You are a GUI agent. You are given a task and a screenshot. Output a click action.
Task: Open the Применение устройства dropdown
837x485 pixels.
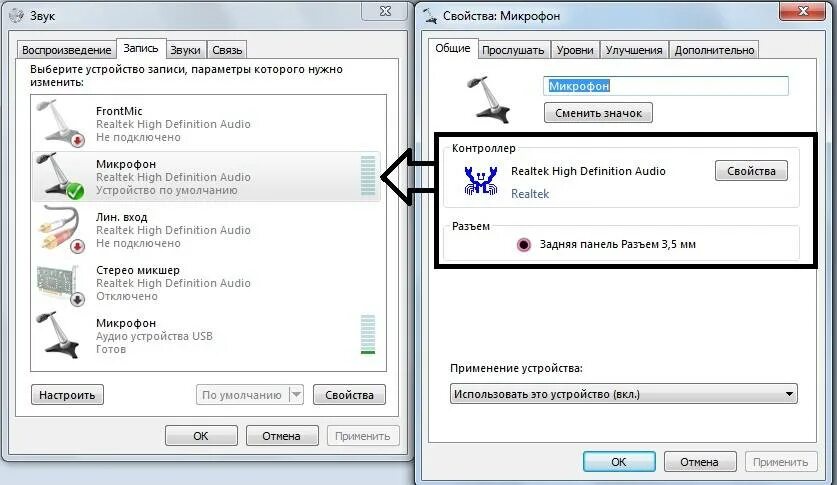coord(623,394)
